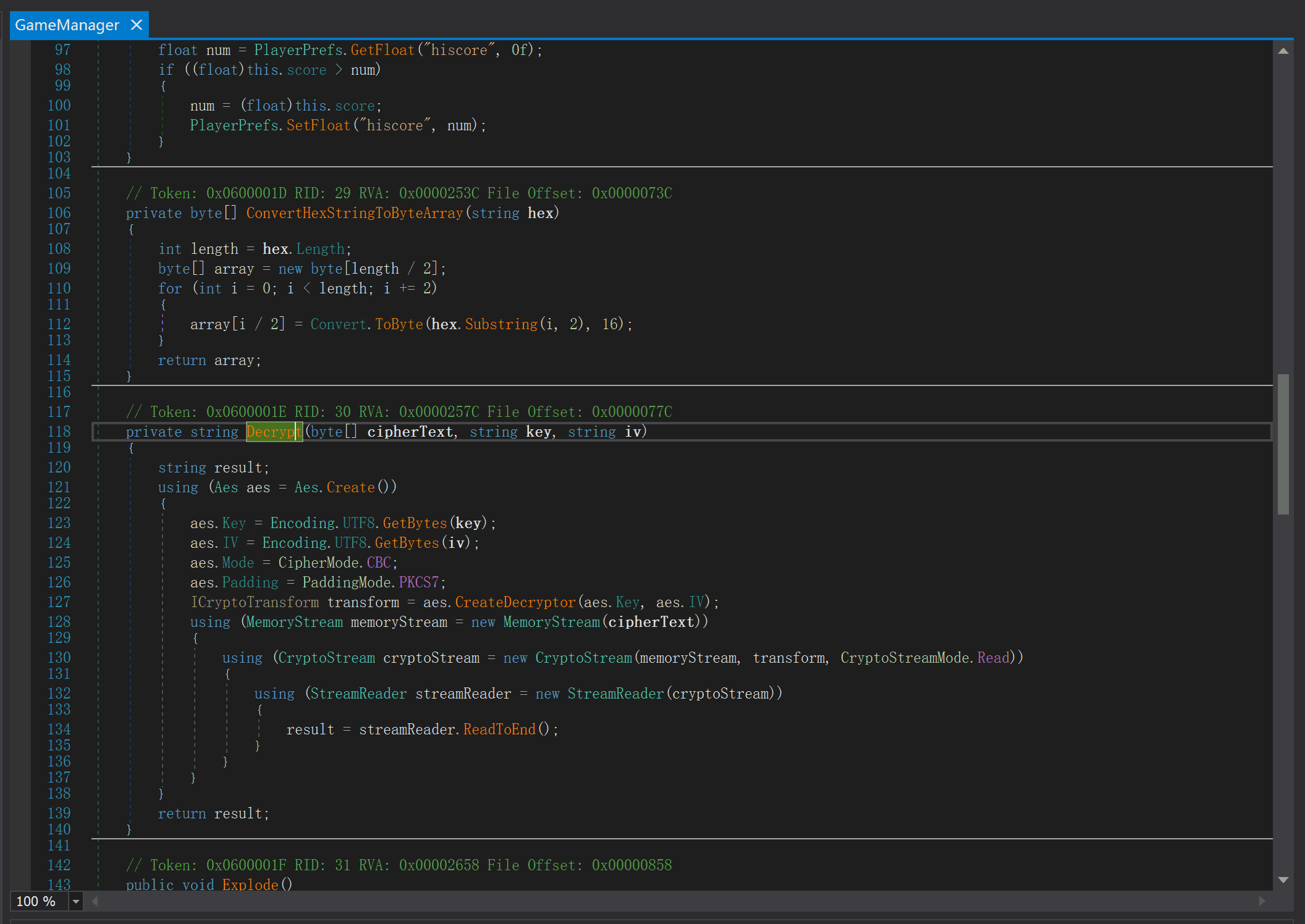Click line number 118 in the gutter
Image resolution: width=1305 pixels, height=924 pixels.
[x=59, y=432]
